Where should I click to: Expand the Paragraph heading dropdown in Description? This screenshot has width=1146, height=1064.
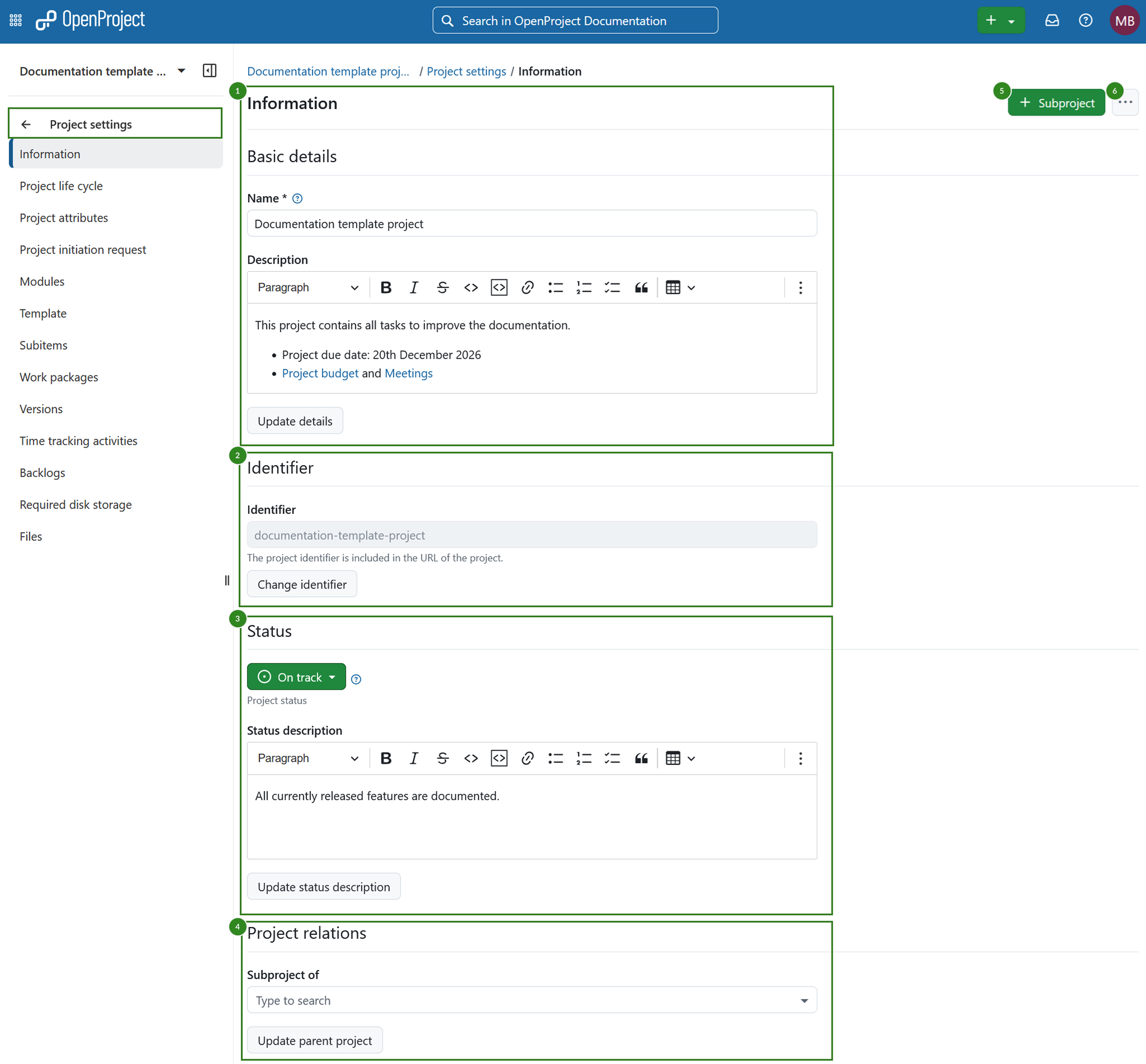(x=307, y=287)
